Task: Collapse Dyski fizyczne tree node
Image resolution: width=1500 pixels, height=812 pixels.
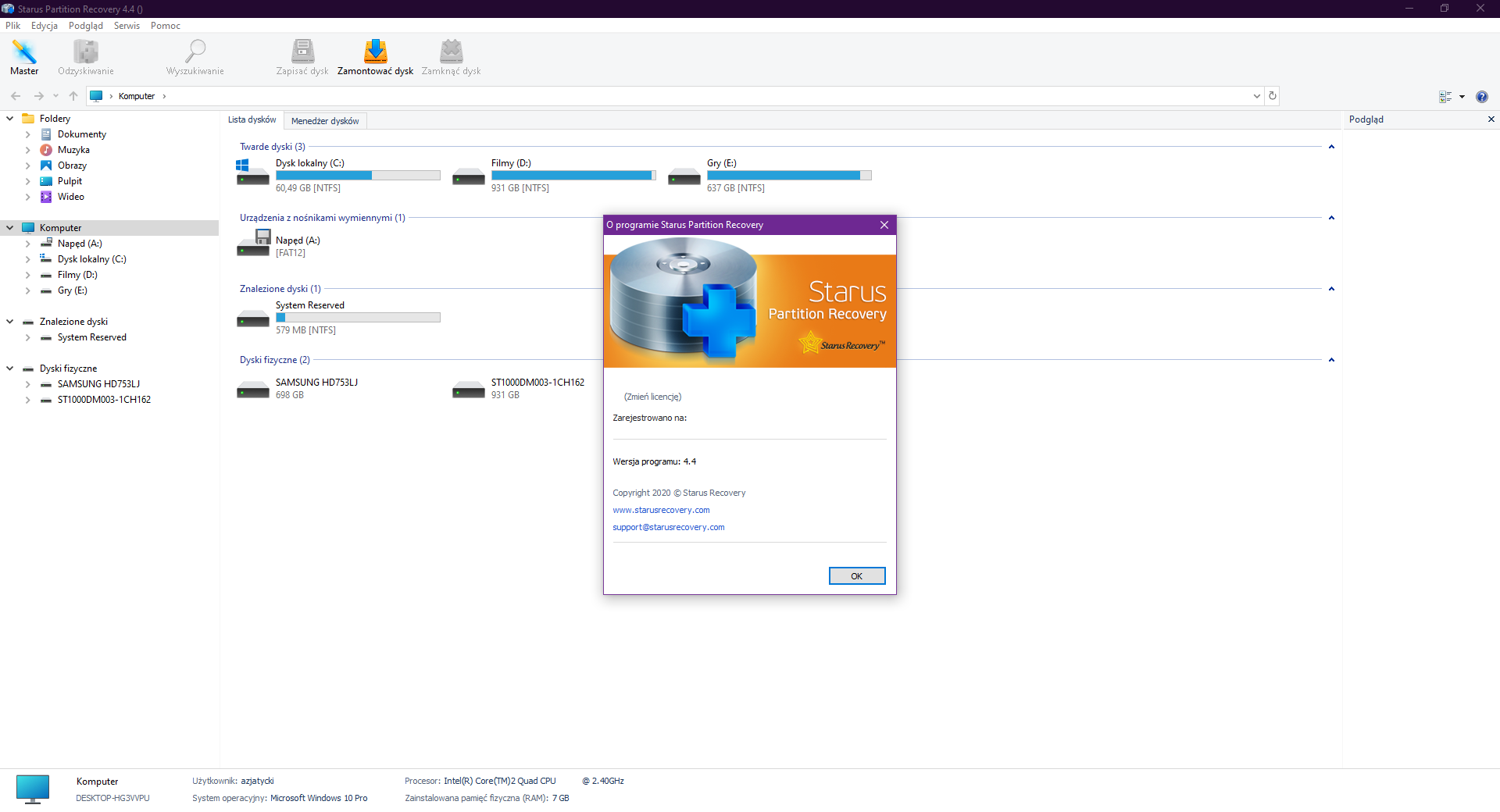Action: coord(10,369)
